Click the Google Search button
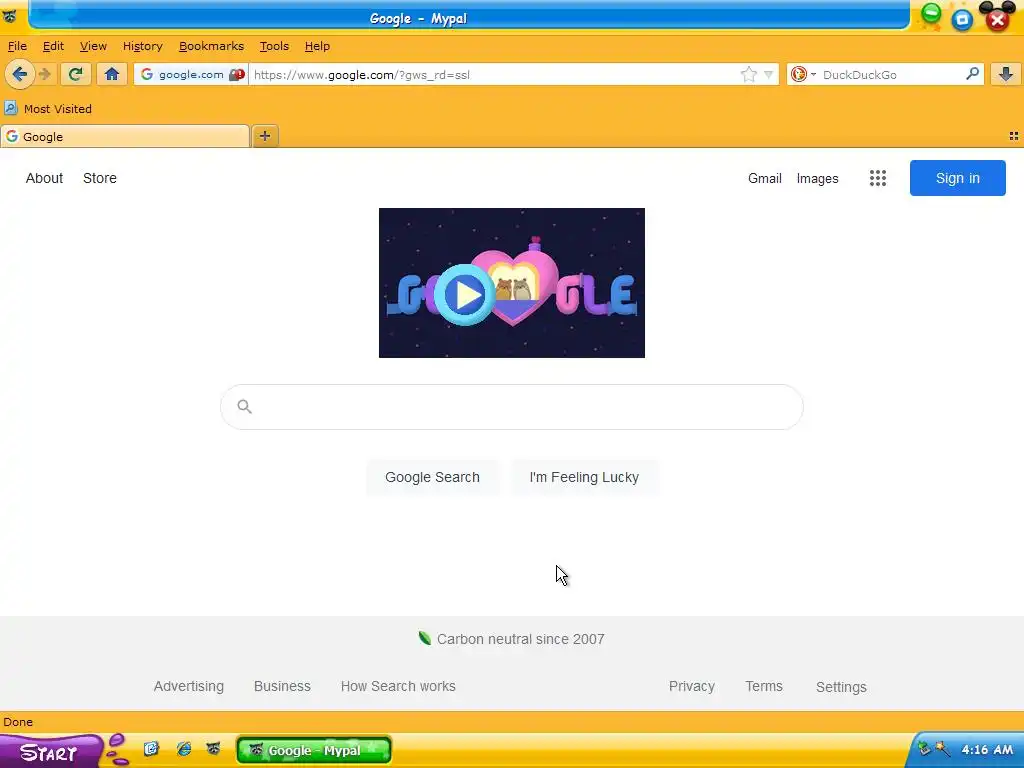This screenshot has width=1024, height=768. click(432, 477)
